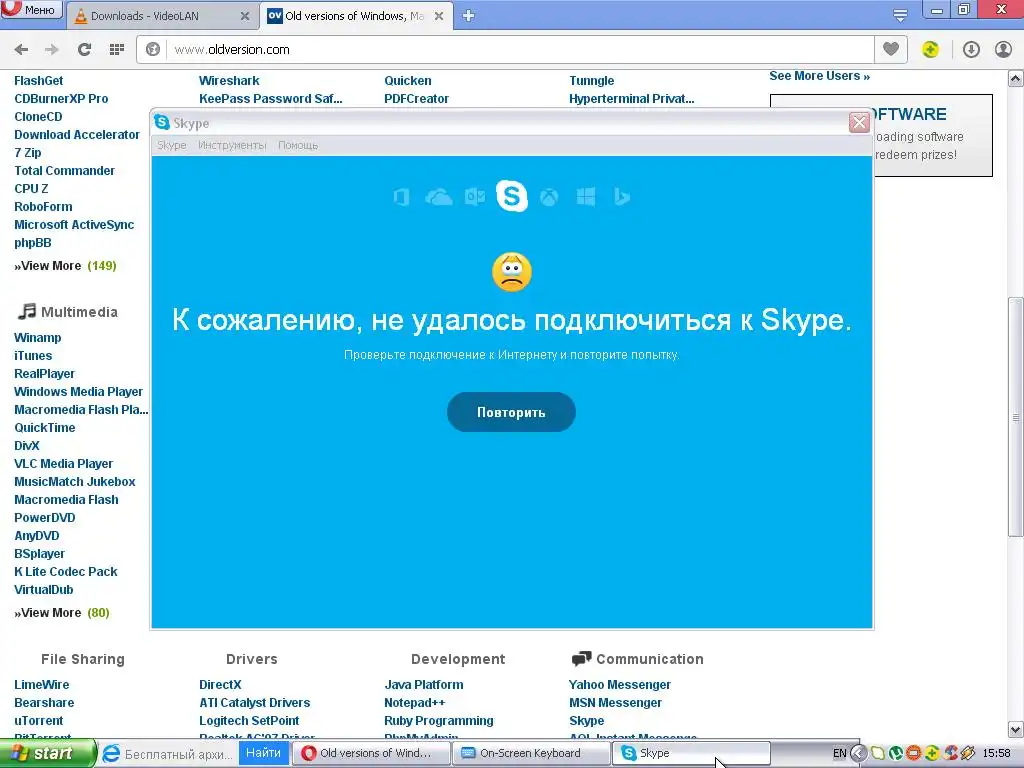Open the Total Commander link

[65, 170]
